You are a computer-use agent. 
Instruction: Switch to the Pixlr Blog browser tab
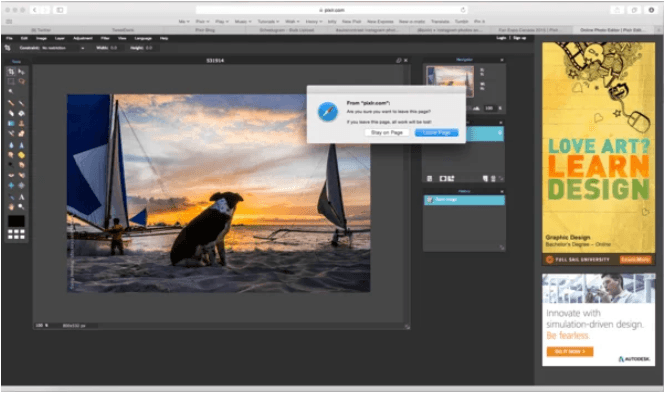pos(205,30)
